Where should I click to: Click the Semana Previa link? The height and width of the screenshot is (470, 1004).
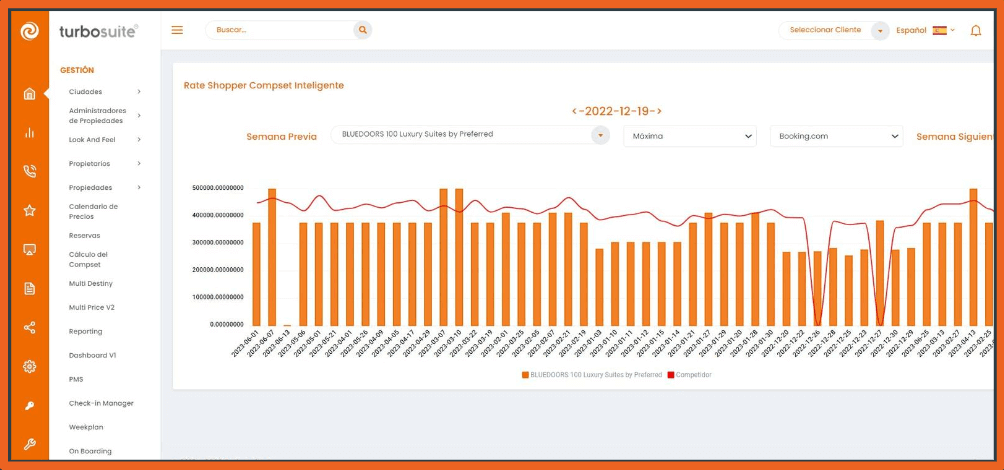(281, 136)
